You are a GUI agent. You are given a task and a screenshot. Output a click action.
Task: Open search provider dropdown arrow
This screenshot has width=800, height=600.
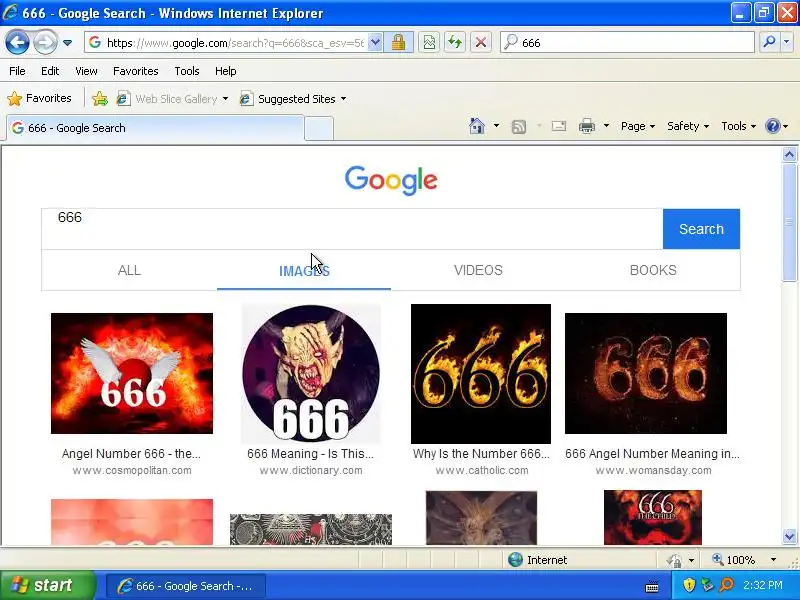pos(787,42)
